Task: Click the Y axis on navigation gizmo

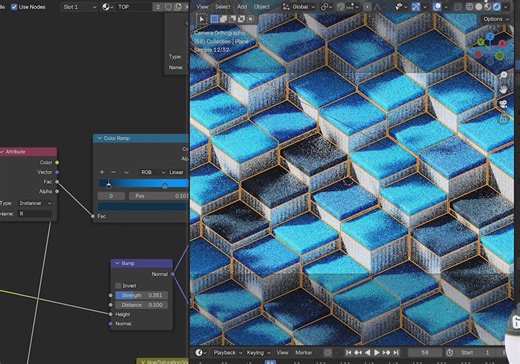Action: click(x=480, y=42)
